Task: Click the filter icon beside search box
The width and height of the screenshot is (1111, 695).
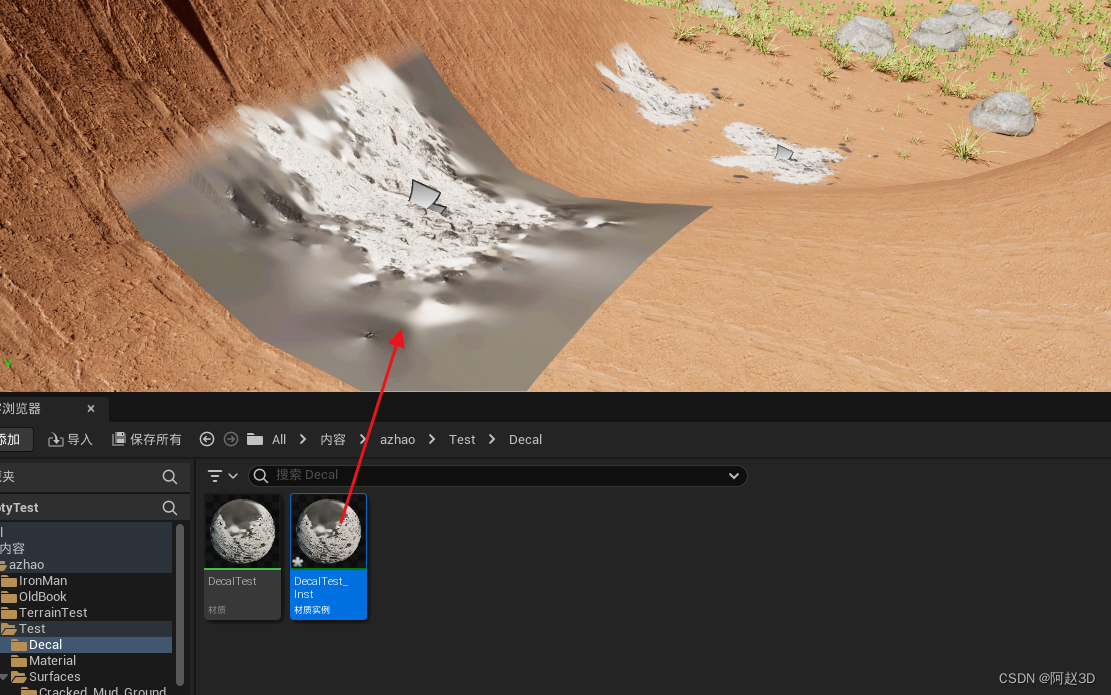Action: pyautogui.click(x=215, y=476)
